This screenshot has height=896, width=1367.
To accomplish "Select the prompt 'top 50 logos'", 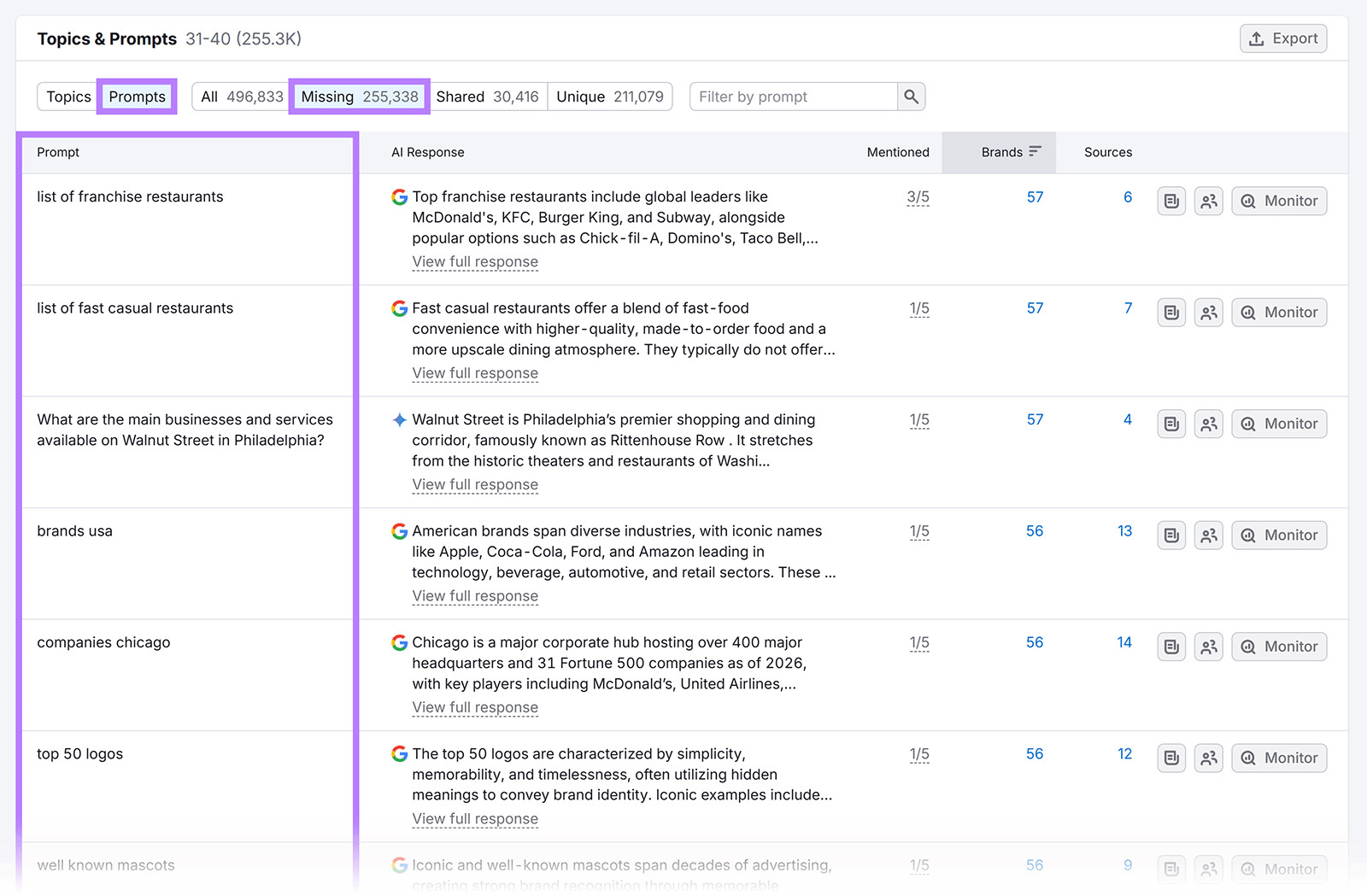I will 79,754.
